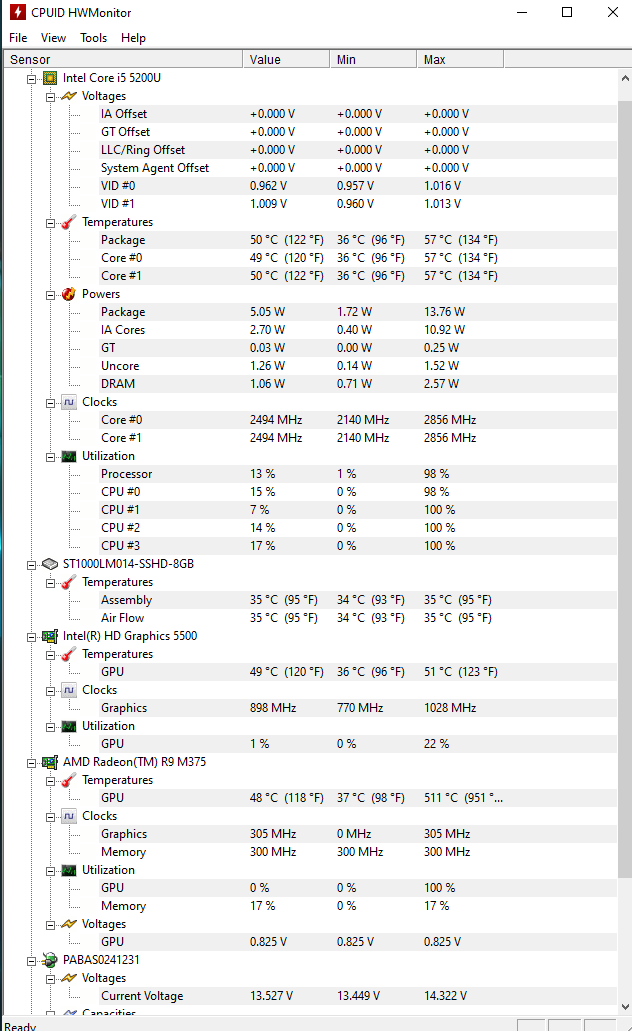
Task: Collapse the CPU Clocks group
Action: [50, 403]
